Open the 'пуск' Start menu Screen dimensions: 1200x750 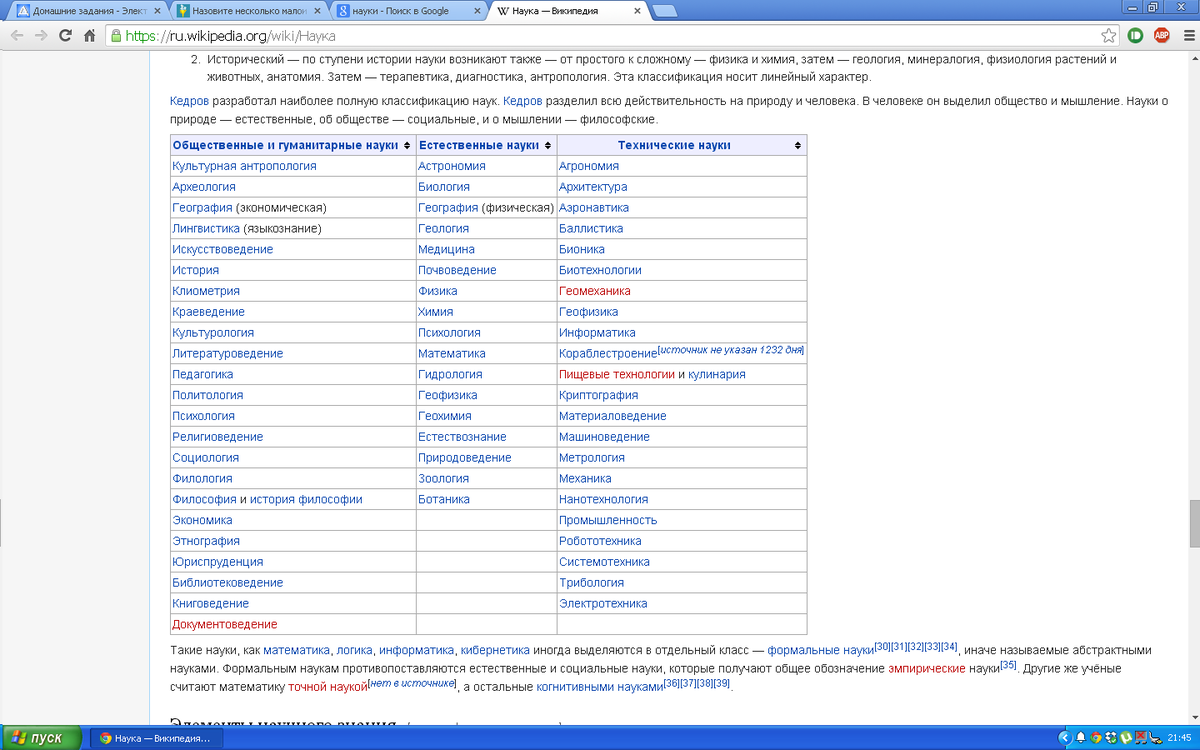point(38,738)
